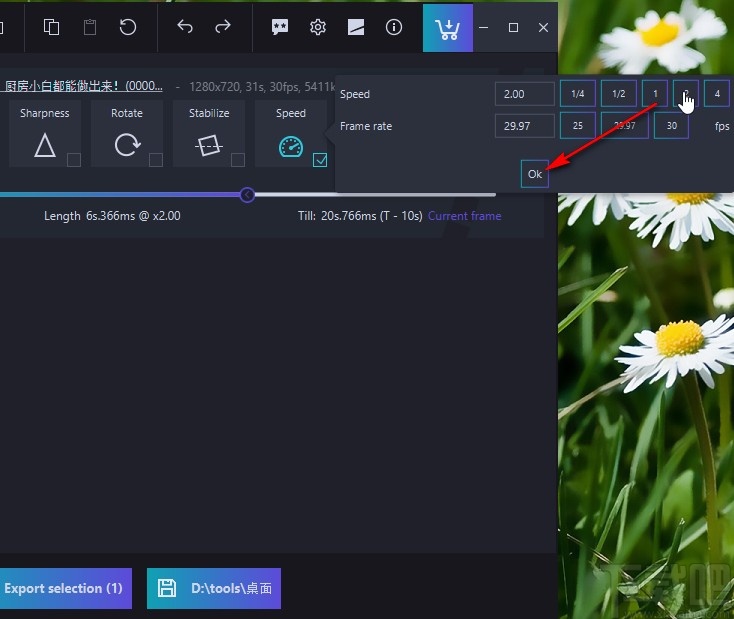Undo the last action
Viewport: 734px width, 619px height.
[x=185, y=27]
